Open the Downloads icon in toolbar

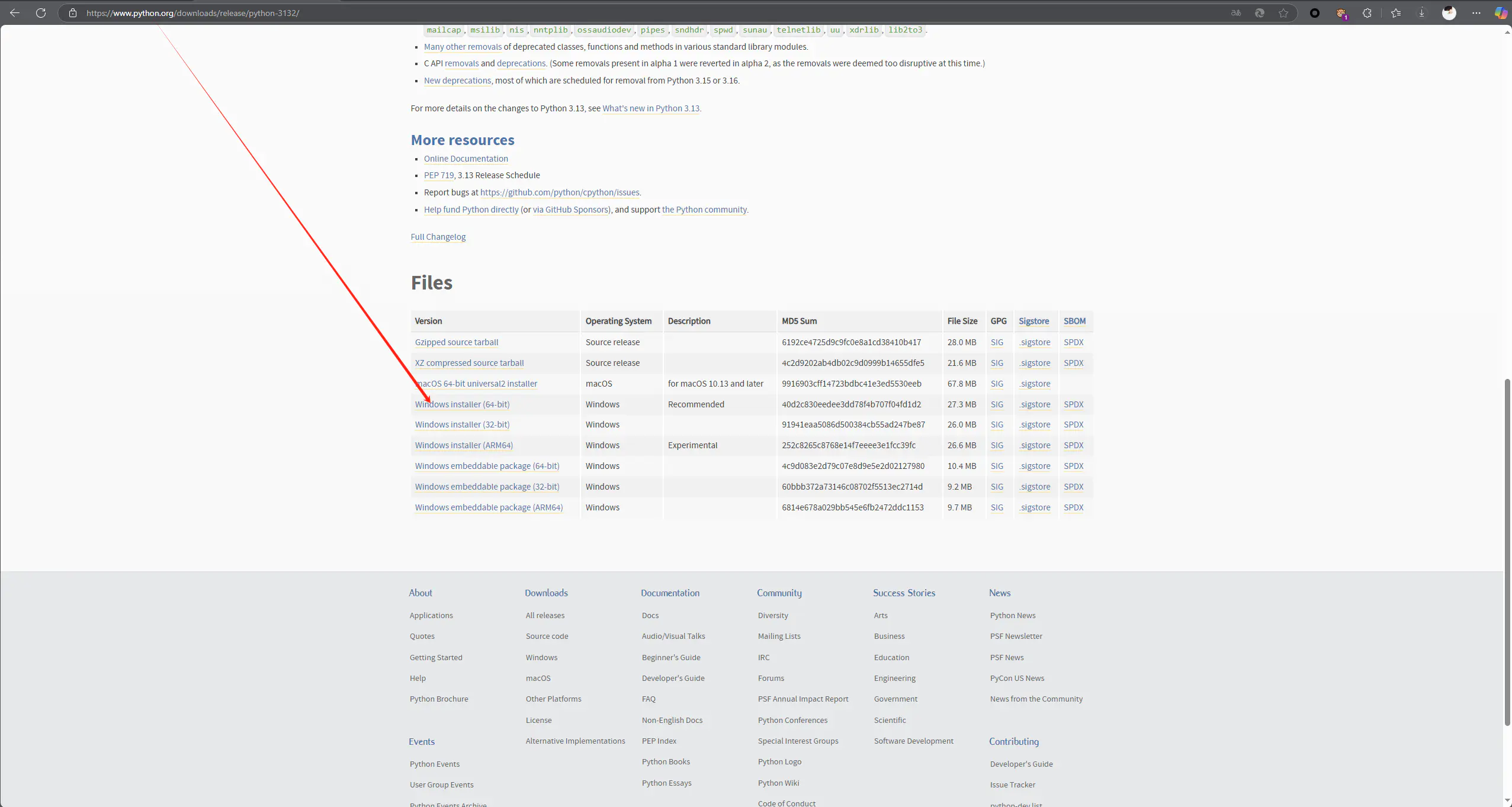pyautogui.click(x=1421, y=12)
